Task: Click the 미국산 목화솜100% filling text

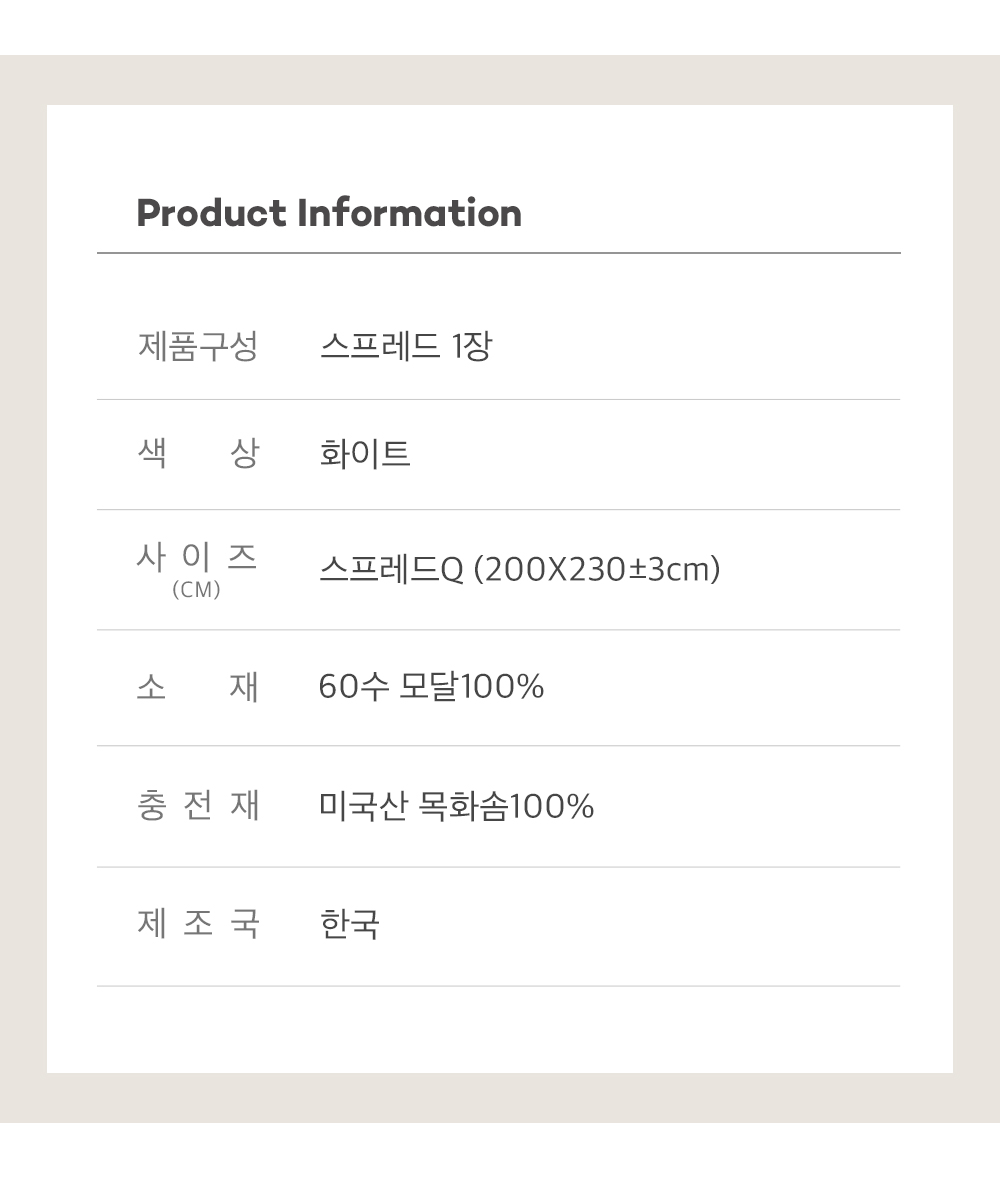Action: pyautogui.click(x=457, y=806)
